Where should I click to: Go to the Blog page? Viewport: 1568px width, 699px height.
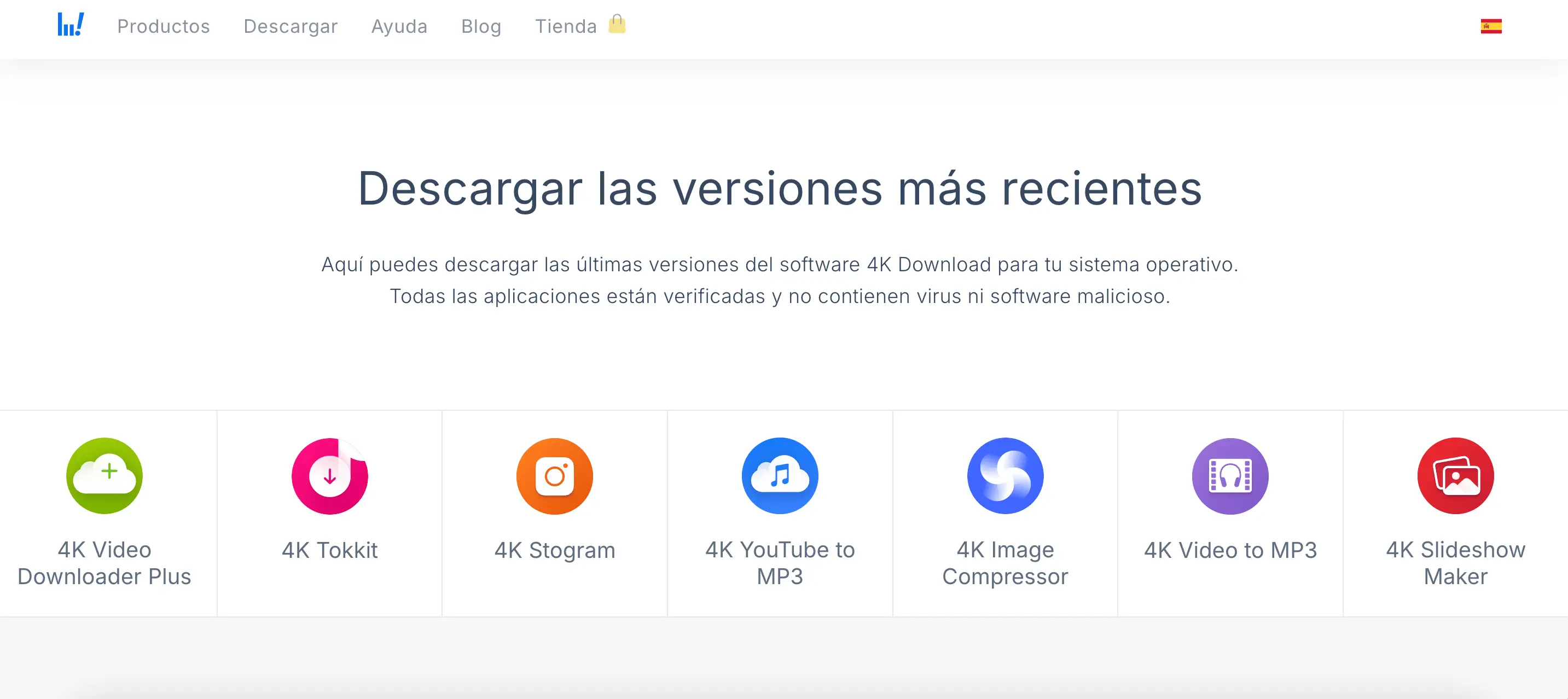pyautogui.click(x=481, y=26)
